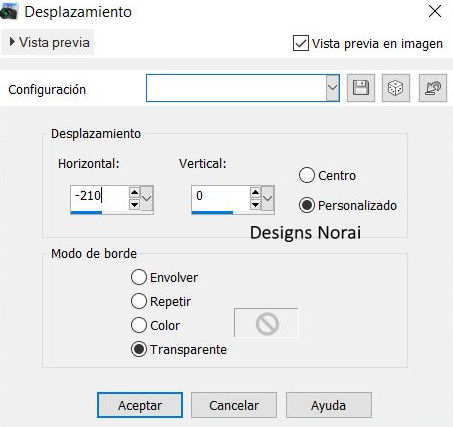Click the randomize parameters dice icon
Screen dimensions: 453x427
[x=396, y=88]
